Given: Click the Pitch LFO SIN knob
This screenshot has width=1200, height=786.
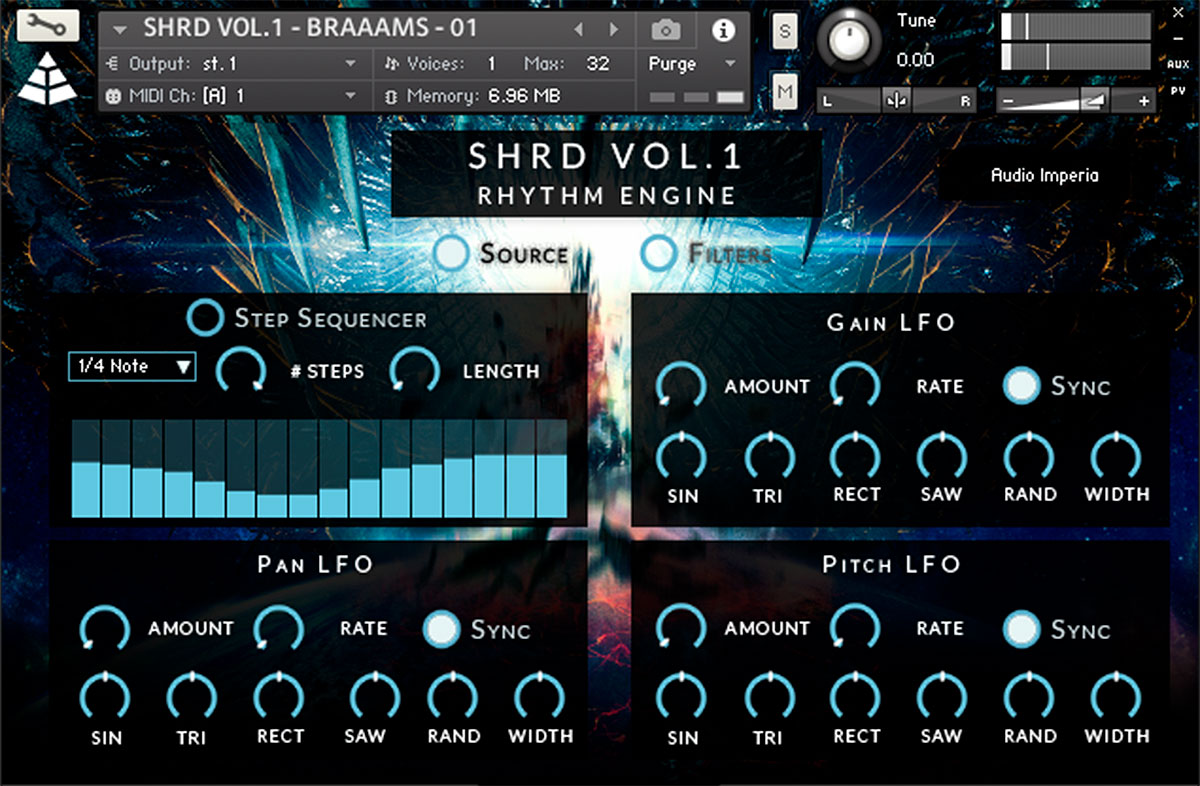Looking at the screenshot, I should [681, 698].
